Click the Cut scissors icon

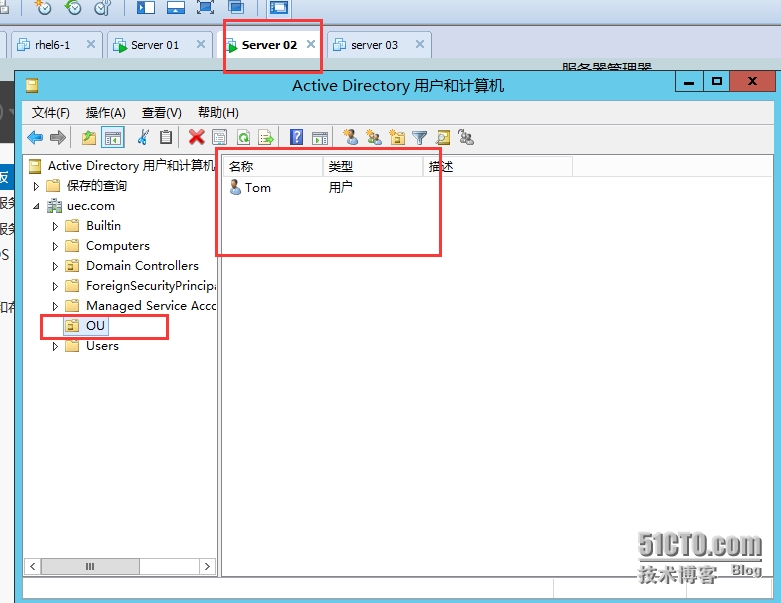pos(143,137)
